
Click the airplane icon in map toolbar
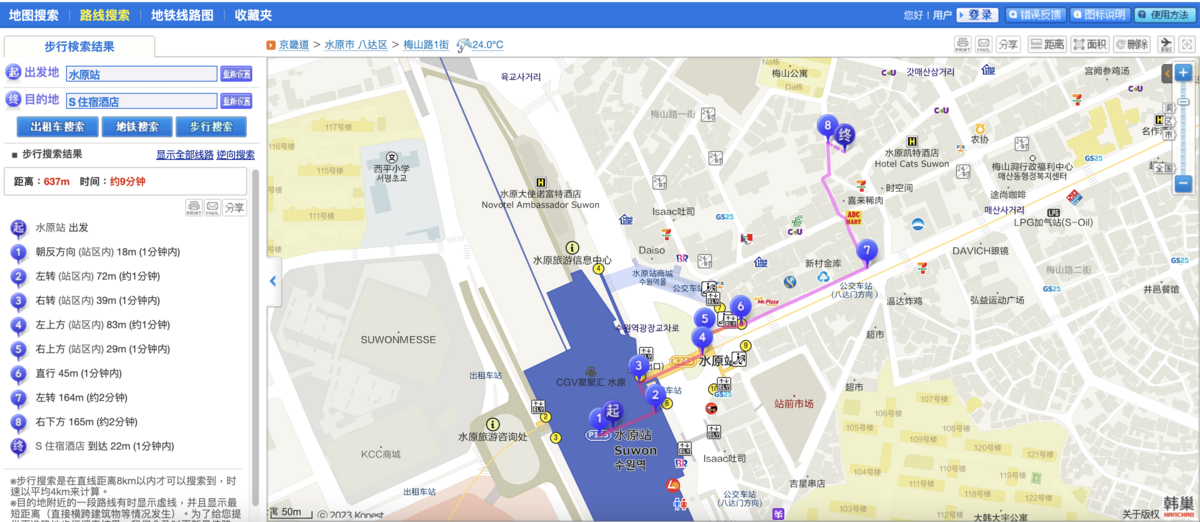tap(1166, 45)
